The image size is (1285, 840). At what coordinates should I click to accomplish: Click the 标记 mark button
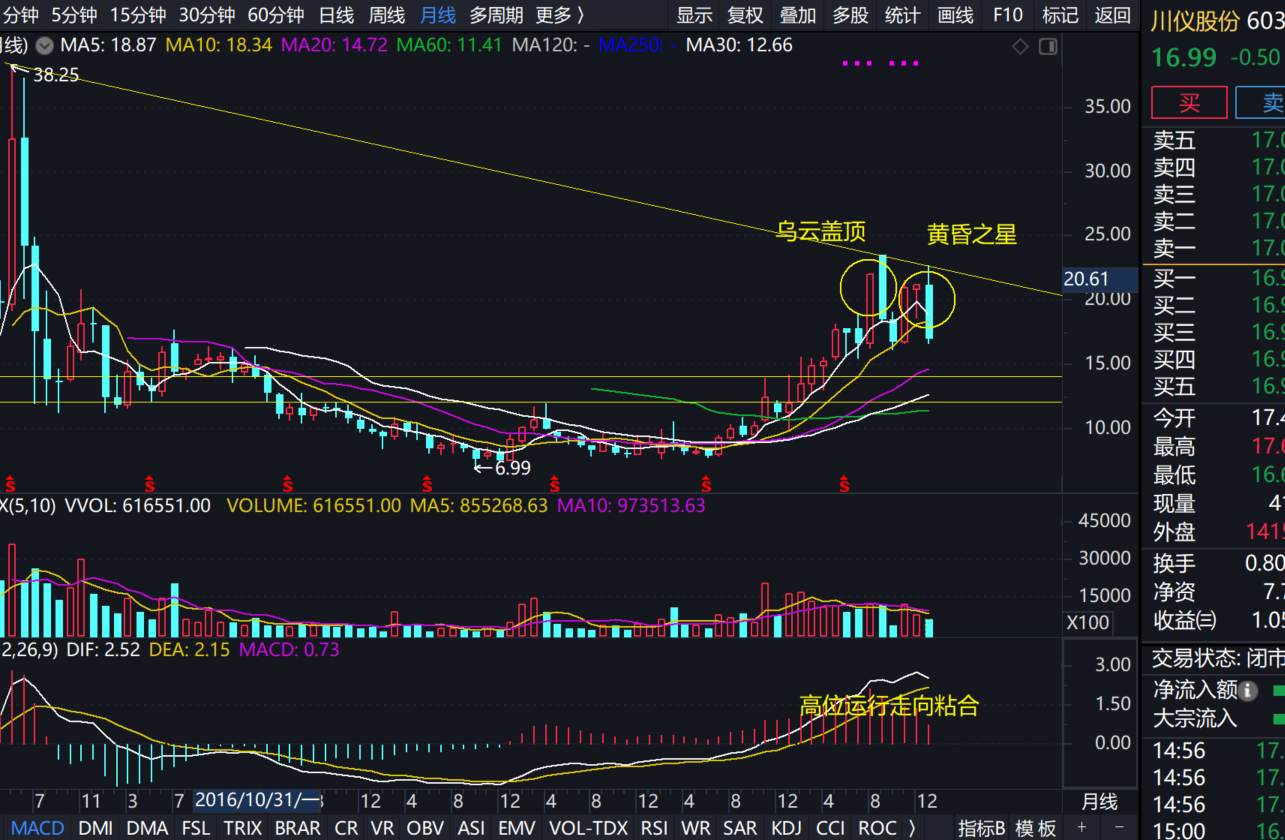pyautogui.click(x=1060, y=15)
